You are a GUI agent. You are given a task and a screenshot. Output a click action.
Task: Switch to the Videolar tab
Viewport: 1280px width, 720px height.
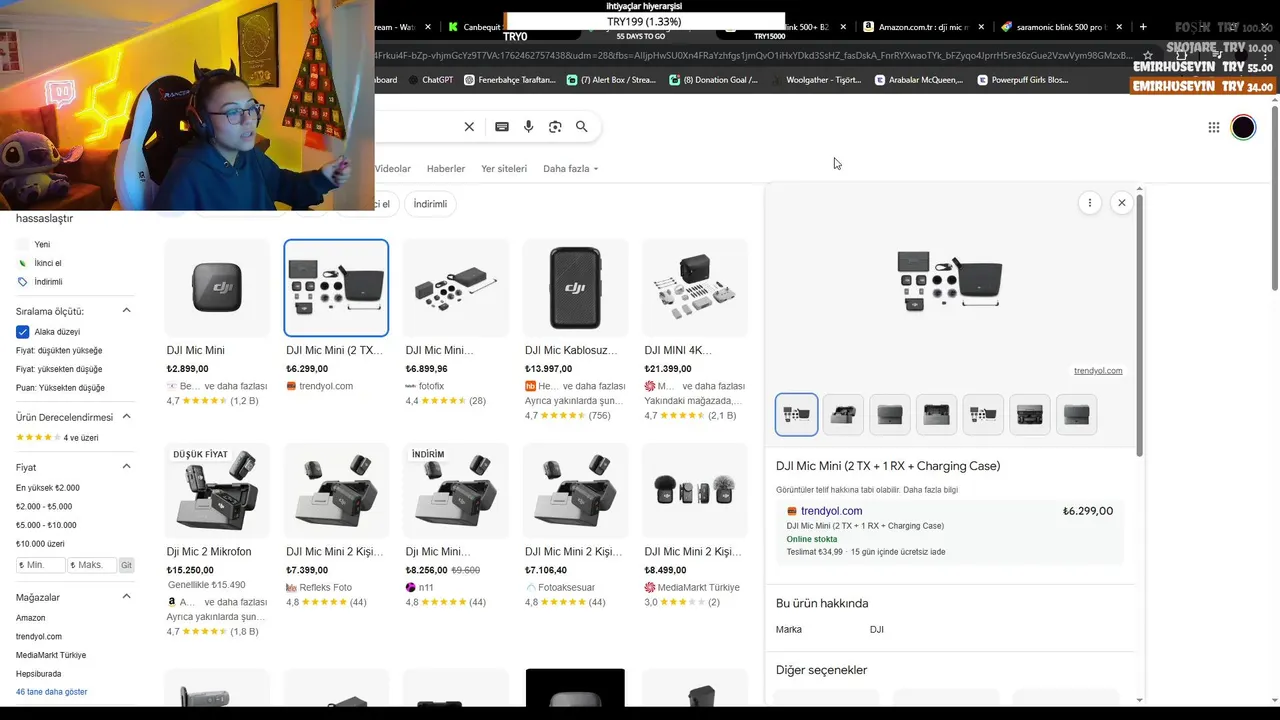(x=393, y=169)
